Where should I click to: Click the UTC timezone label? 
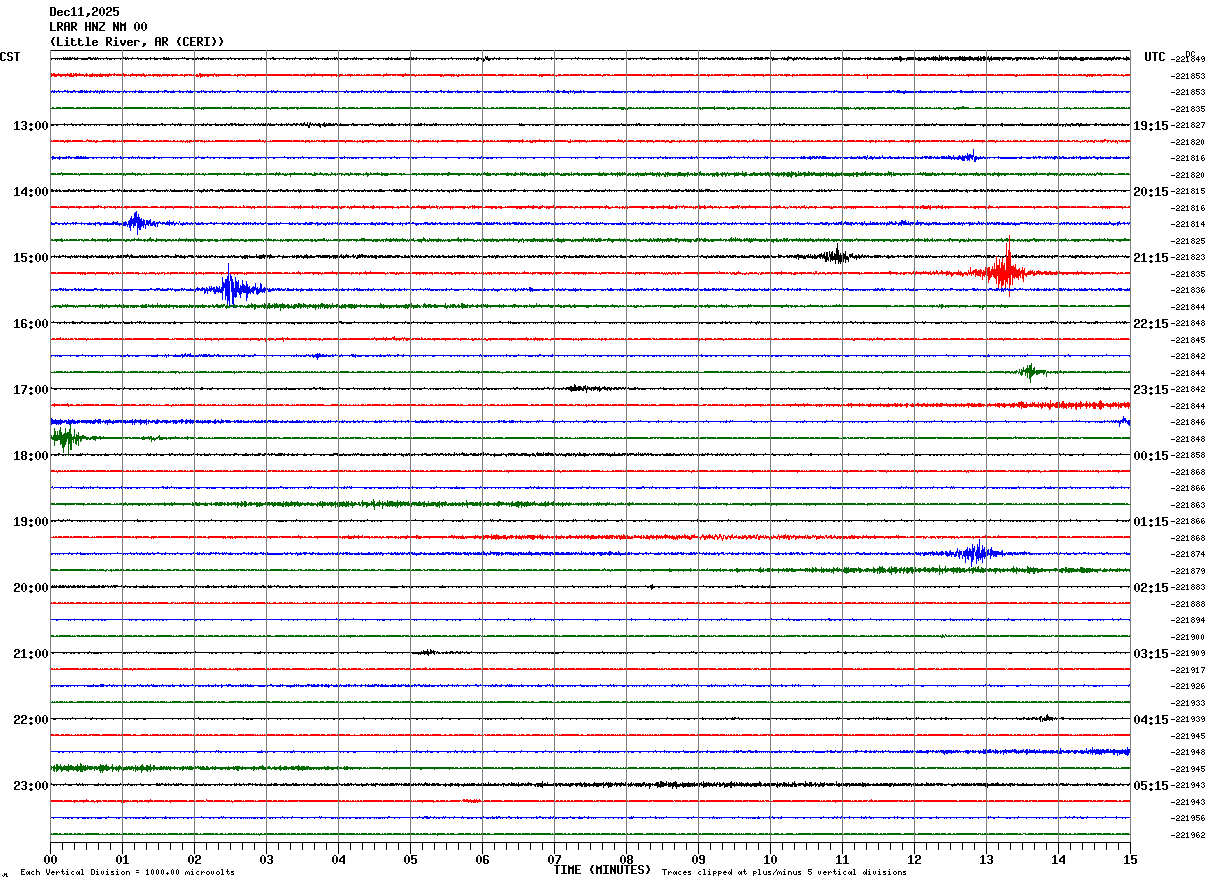1155,57
